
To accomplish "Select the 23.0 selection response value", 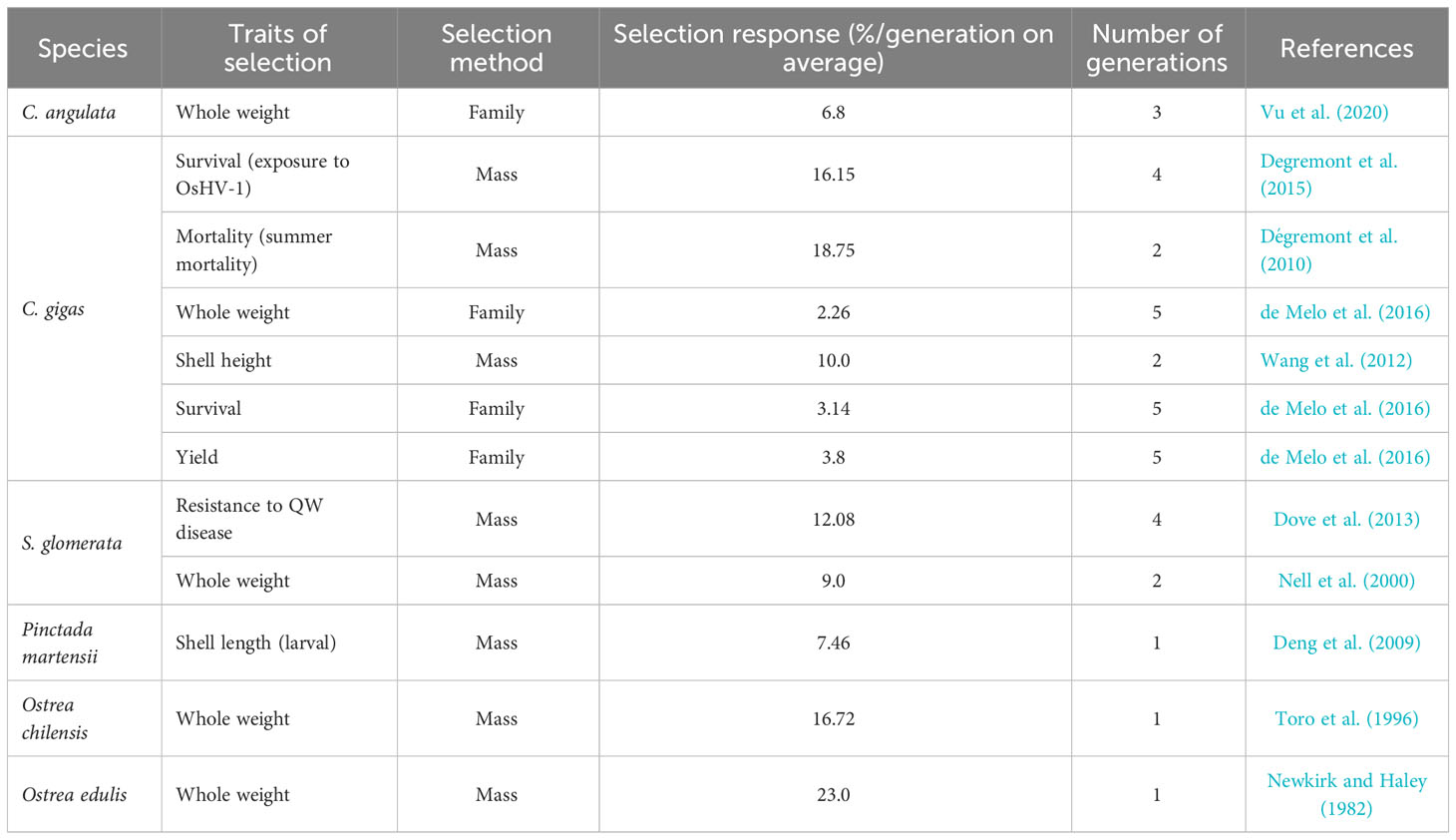I will (834, 795).
